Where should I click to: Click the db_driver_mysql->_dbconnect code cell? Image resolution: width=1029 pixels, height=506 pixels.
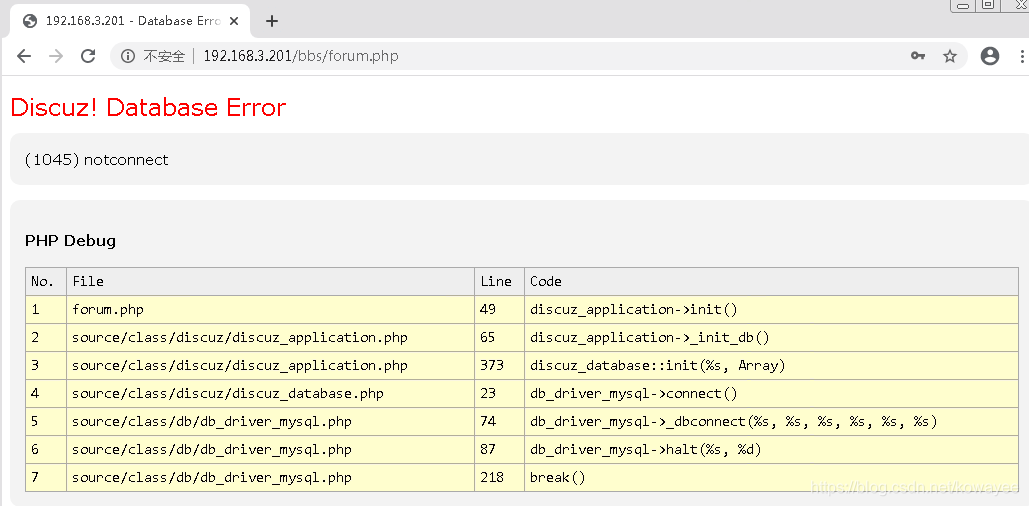coord(771,421)
